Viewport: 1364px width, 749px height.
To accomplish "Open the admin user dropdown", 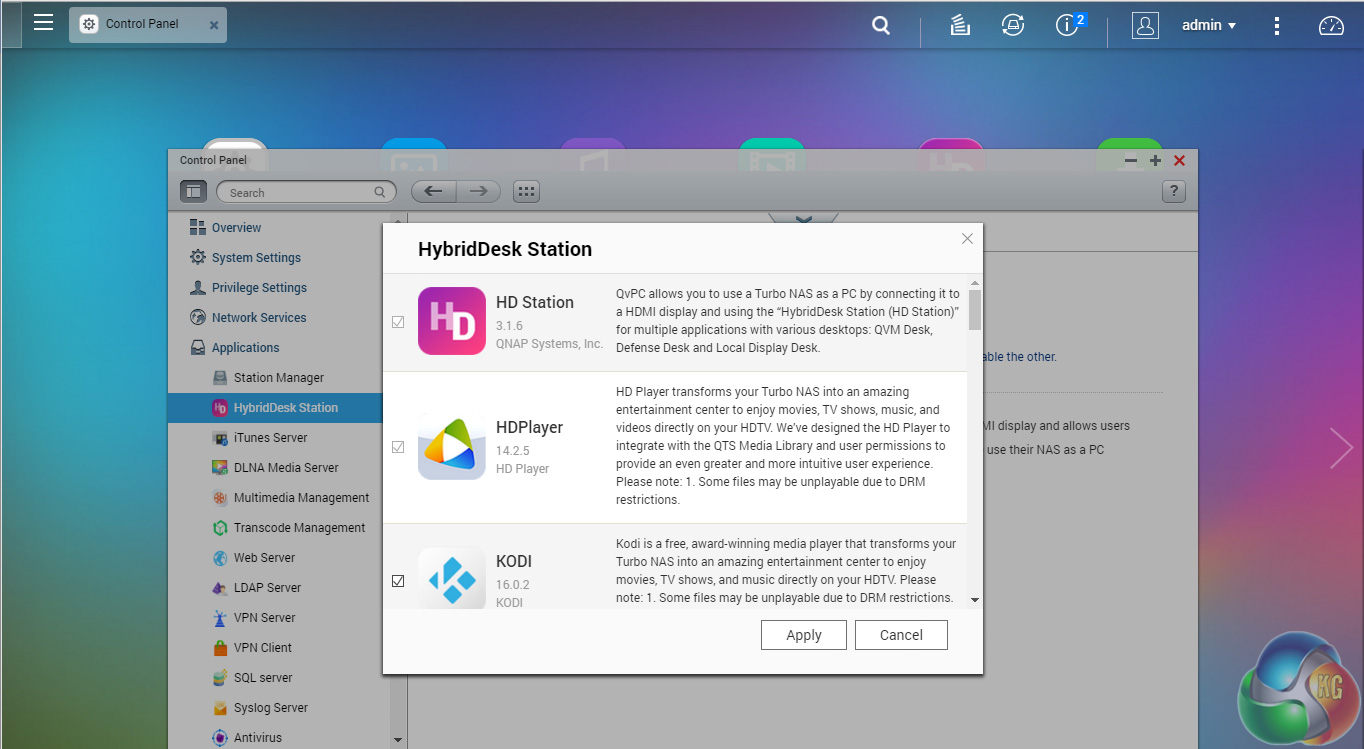I will tap(1209, 26).
